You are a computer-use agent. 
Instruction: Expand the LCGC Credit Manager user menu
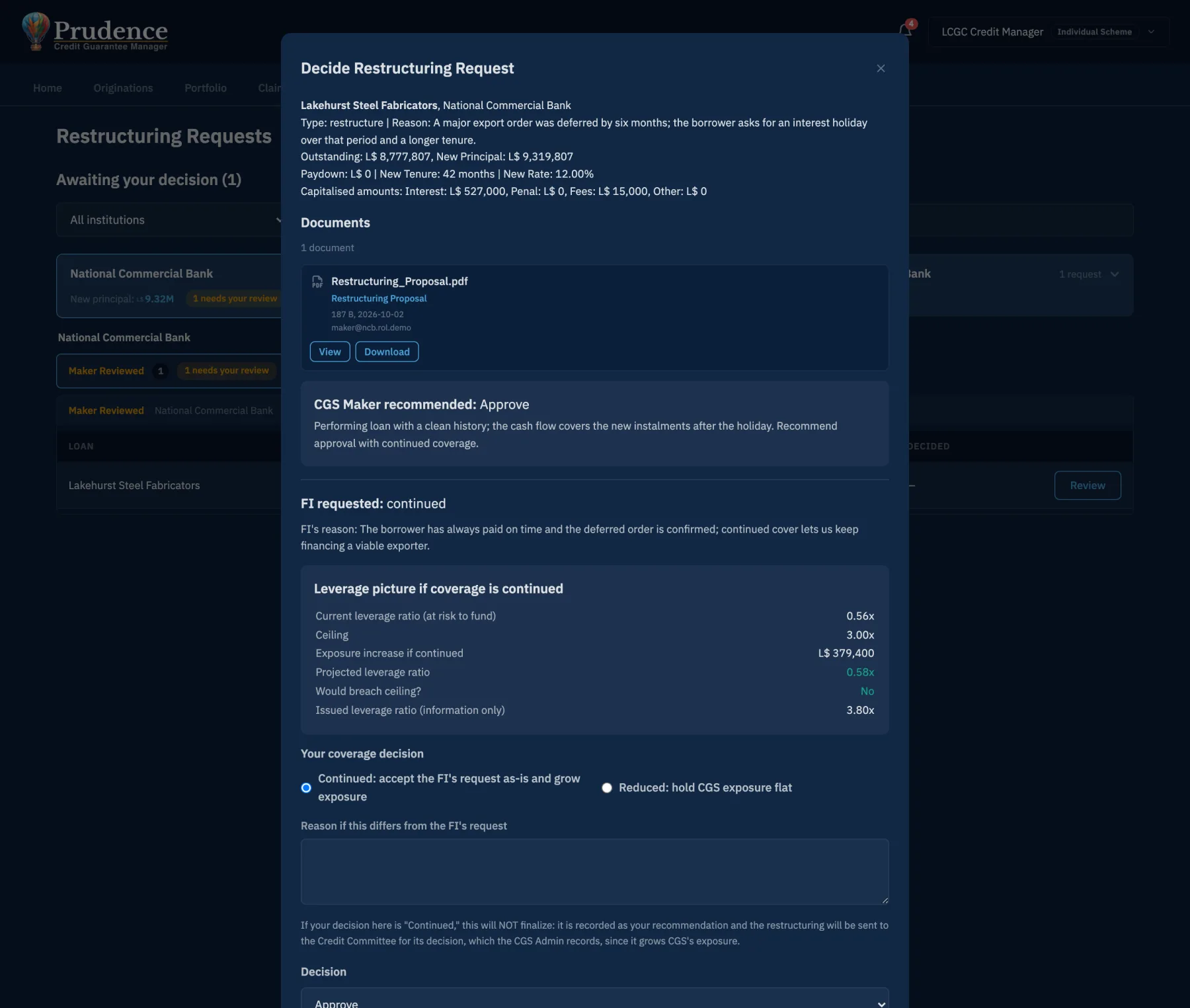pos(1049,32)
